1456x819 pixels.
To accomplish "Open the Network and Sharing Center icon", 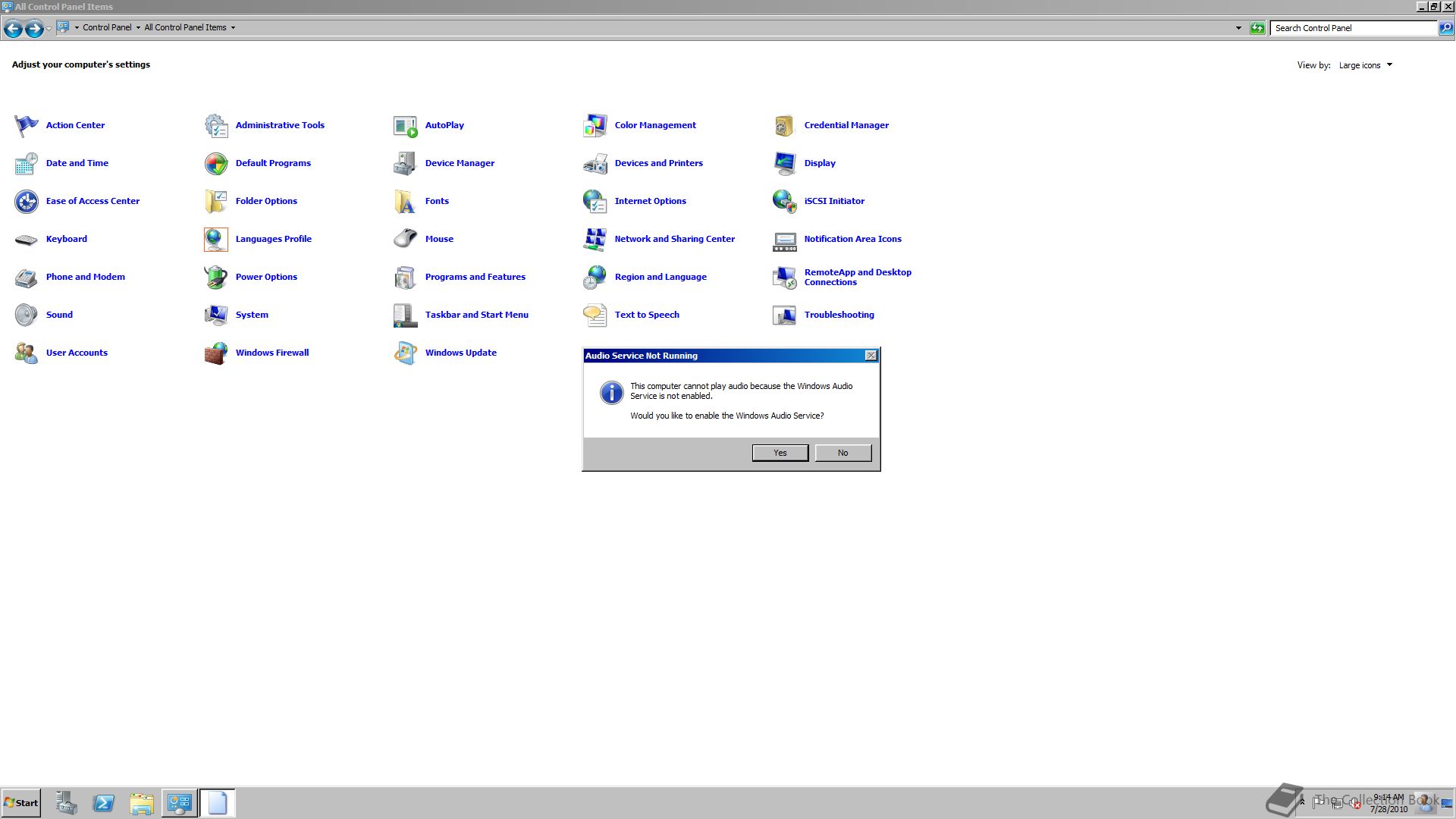I will [x=595, y=239].
